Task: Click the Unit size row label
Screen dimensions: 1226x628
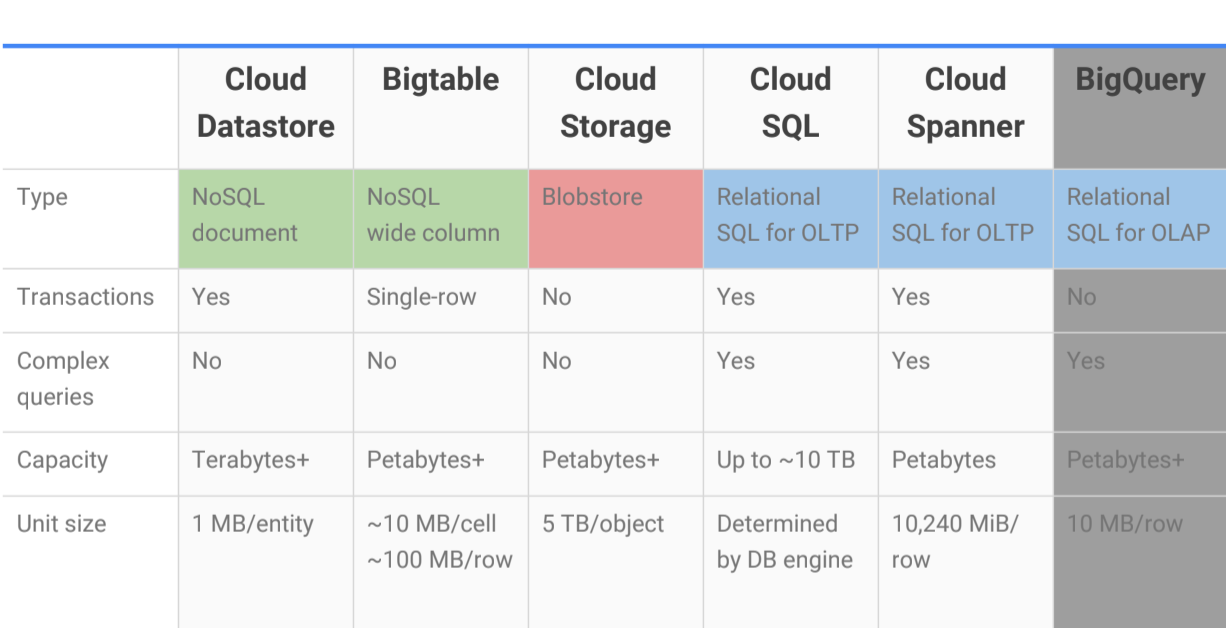Action: pyautogui.click(x=61, y=523)
